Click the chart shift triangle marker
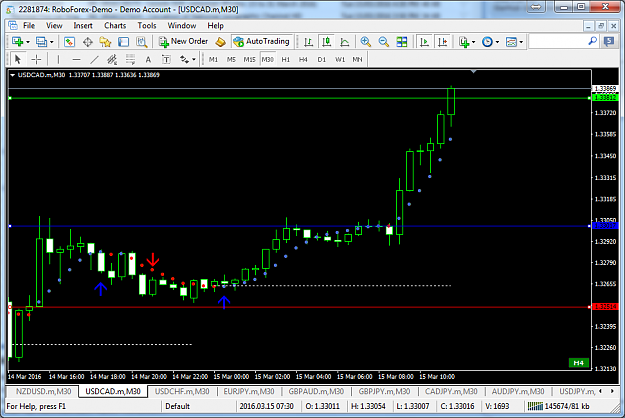This screenshot has height=418, width=625. pyautogui.click(x=474, y=71)
